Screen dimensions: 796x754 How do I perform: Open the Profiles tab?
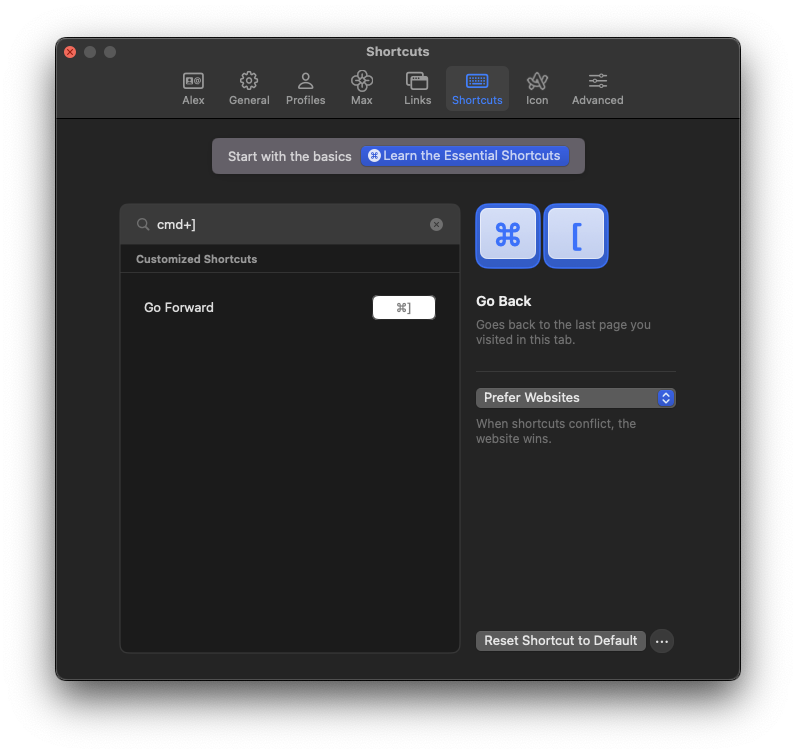coord(305,88)
